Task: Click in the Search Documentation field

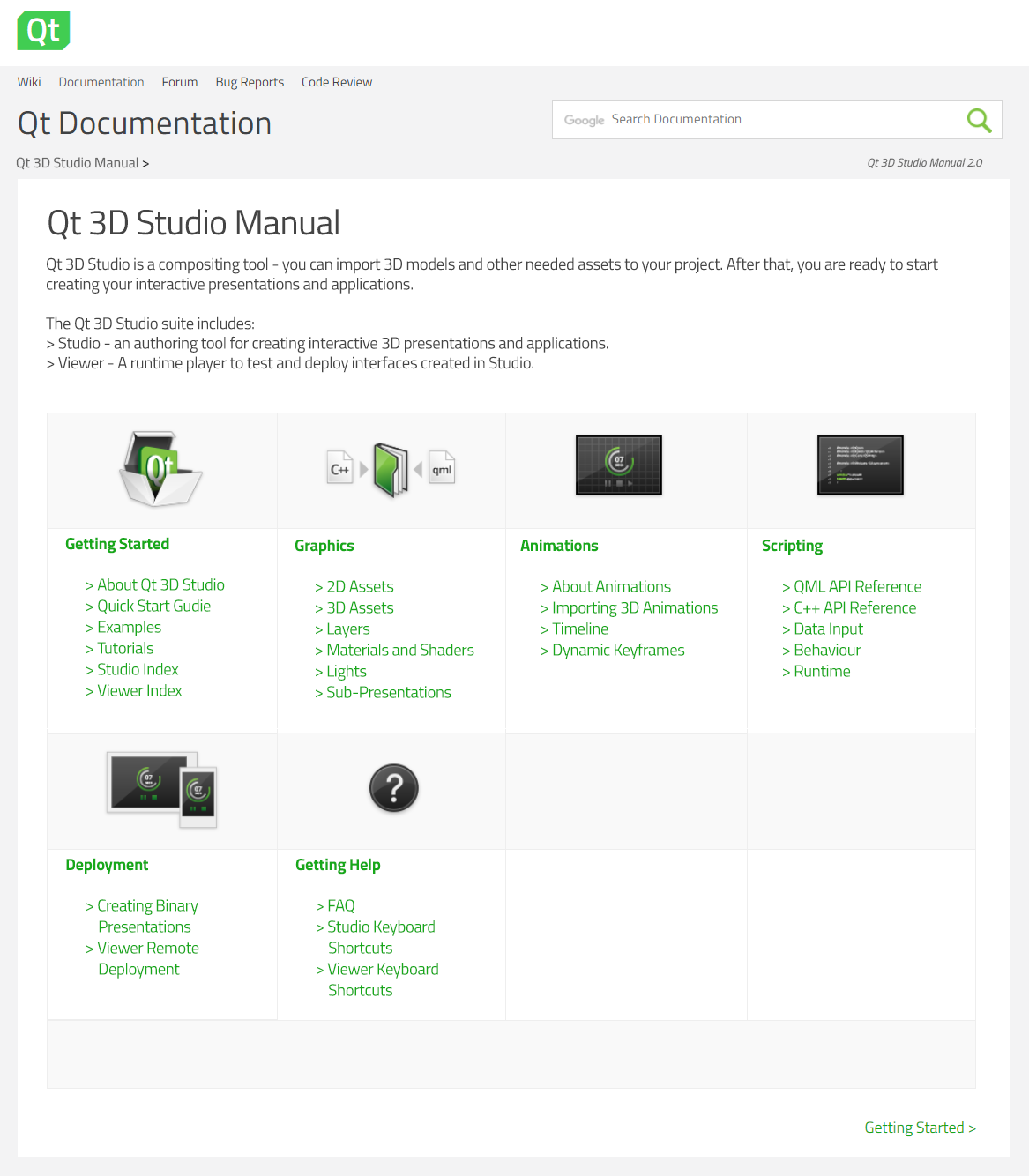Action: click(776, 120)
